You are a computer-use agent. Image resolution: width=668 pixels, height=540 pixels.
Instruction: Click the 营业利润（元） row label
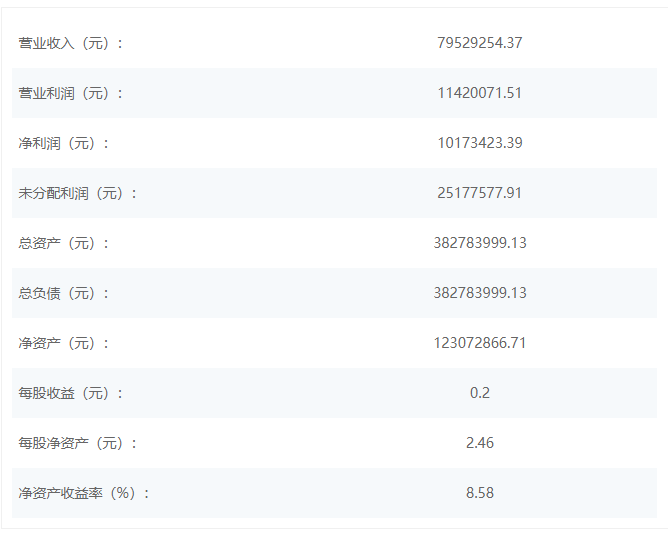71,93
